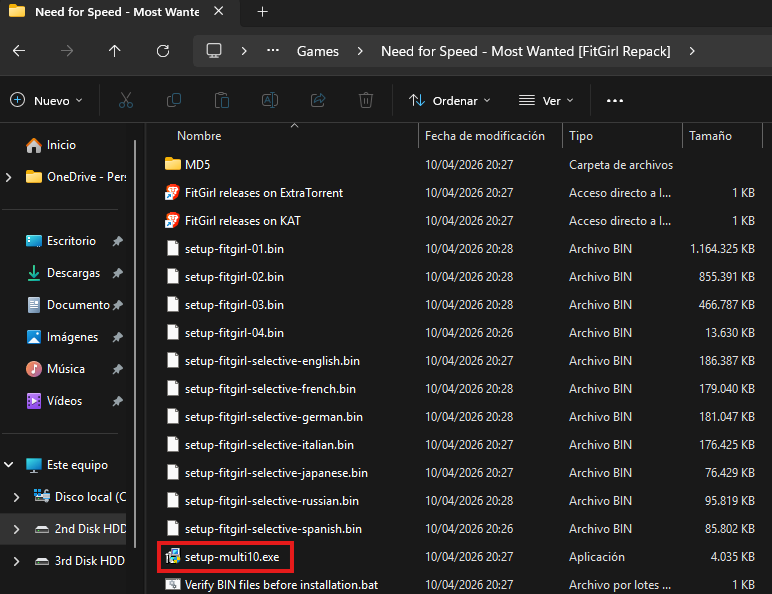Sort by the Tipo column header

point(581,136)
